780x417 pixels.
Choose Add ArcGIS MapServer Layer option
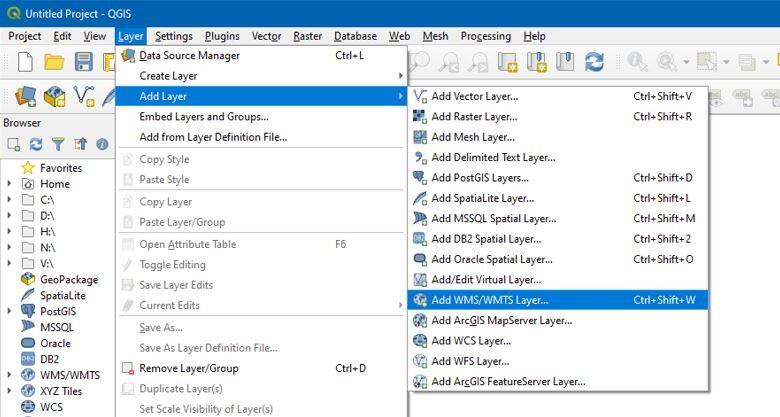coord(558,320)
